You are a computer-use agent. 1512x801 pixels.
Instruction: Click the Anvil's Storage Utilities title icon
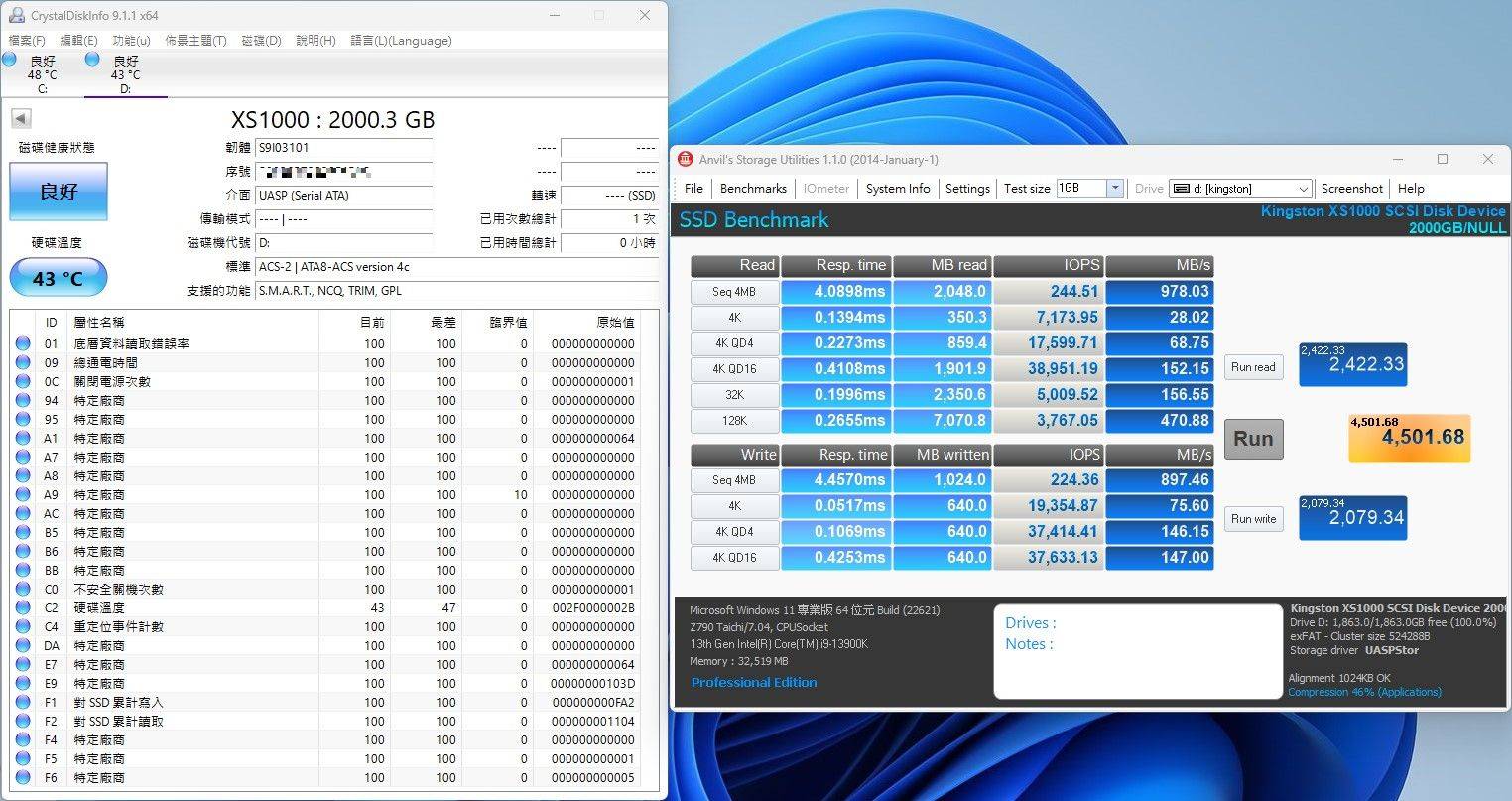[x=686, y=159]
